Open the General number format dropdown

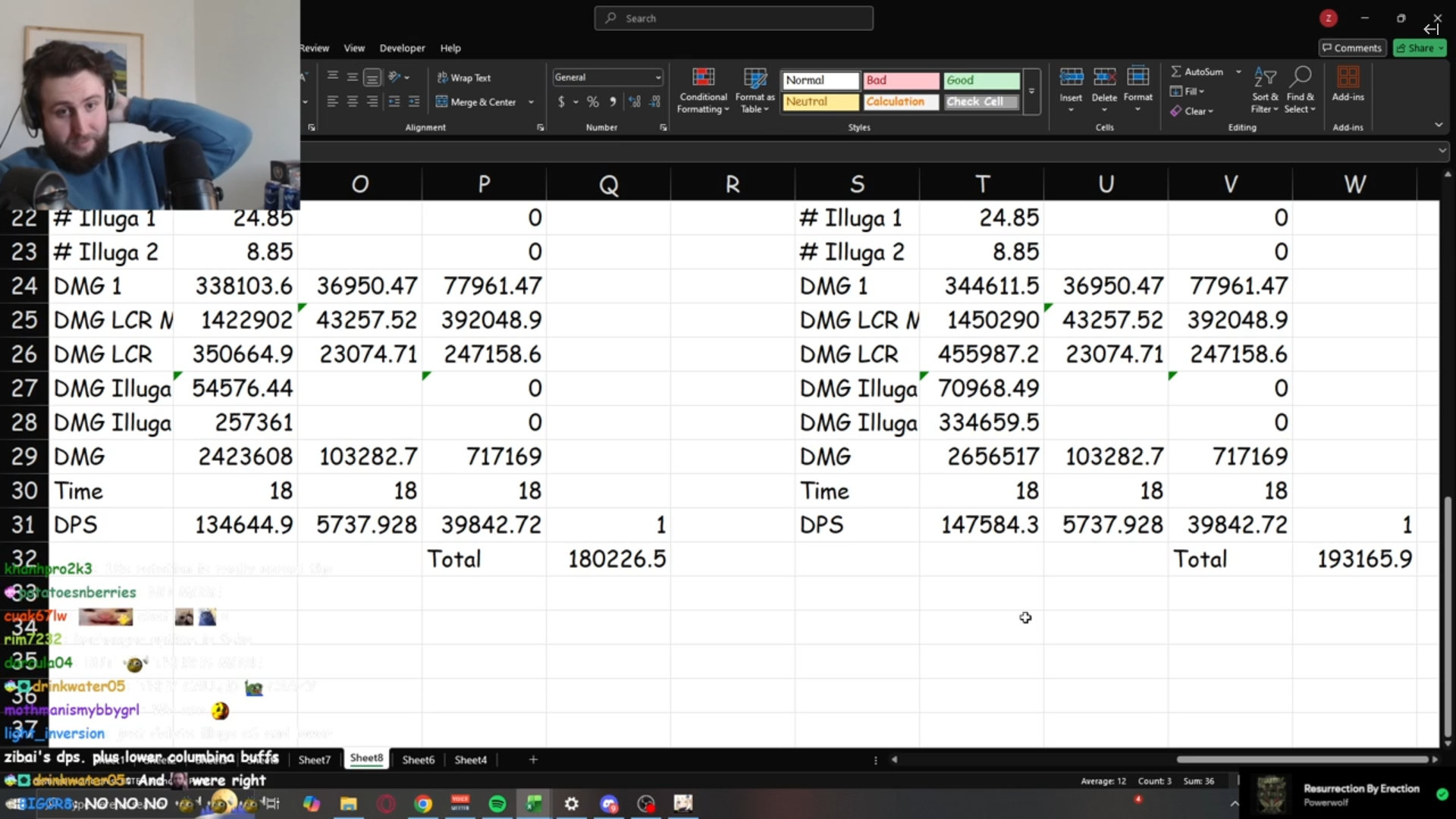(657, 77)
